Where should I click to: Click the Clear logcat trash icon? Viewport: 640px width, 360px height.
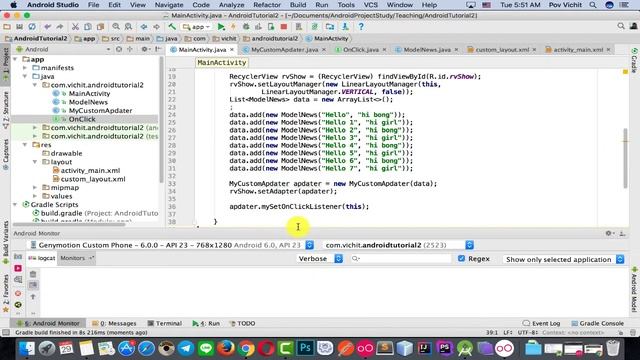click(33, 274)
